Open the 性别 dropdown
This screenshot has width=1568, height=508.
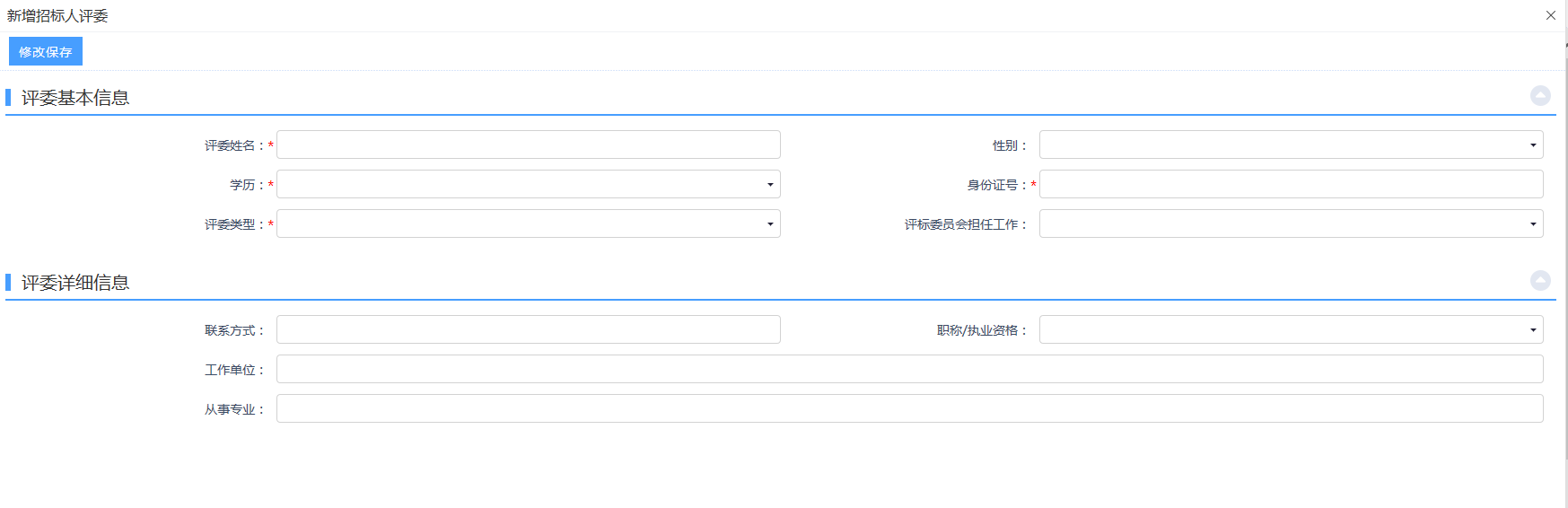1291,145
